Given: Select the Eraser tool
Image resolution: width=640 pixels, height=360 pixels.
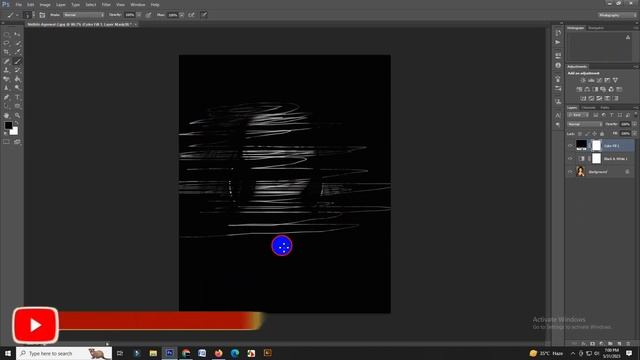Looking at the screenshot, I should (7, 79).
